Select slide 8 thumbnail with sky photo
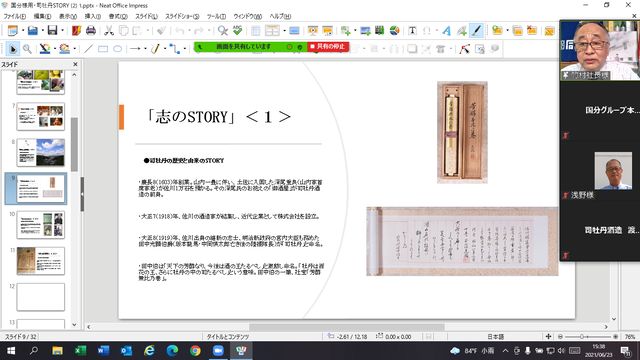The height and width of the screenshot is (360, 640). 40,153
